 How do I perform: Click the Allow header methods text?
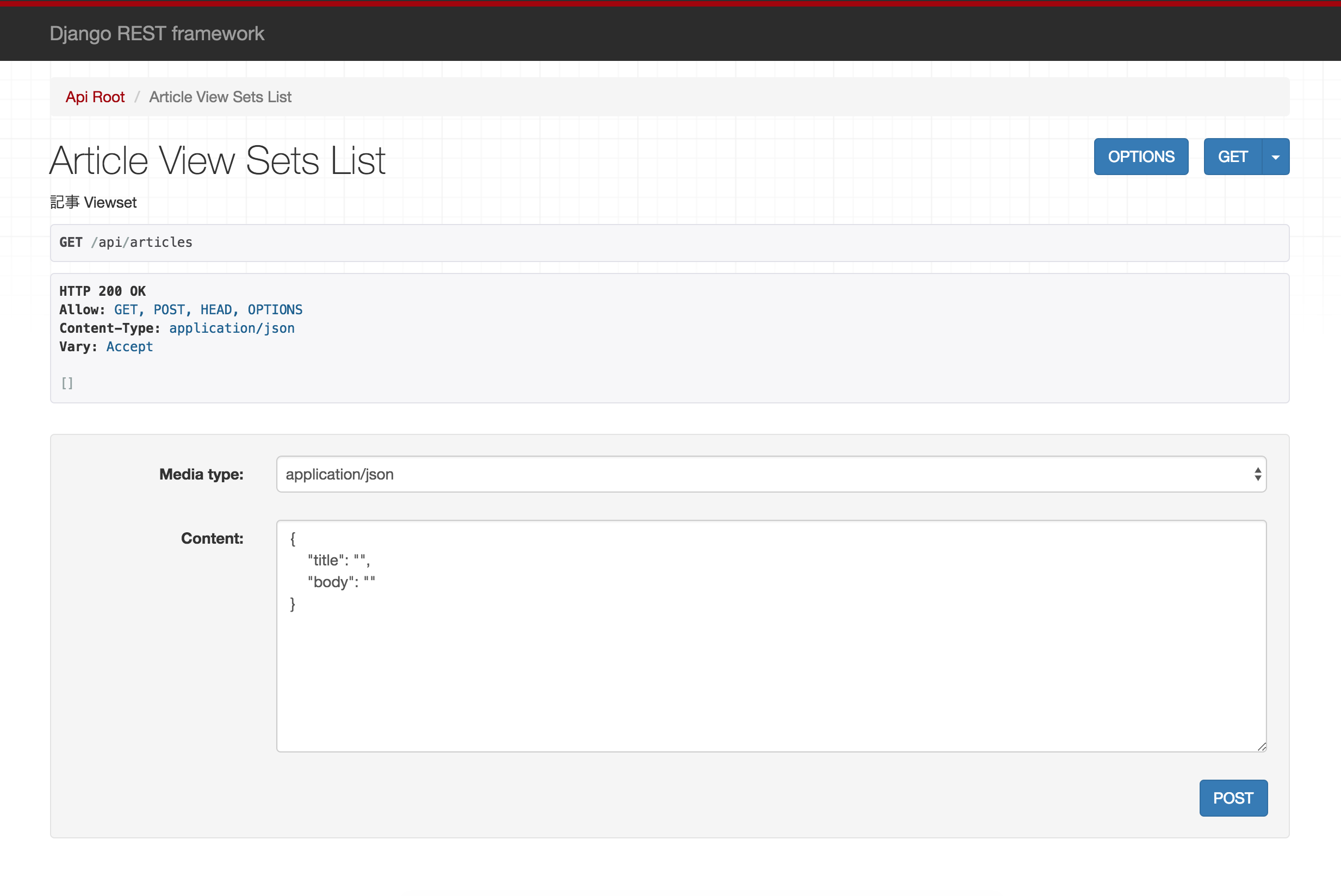coord(208,310)
